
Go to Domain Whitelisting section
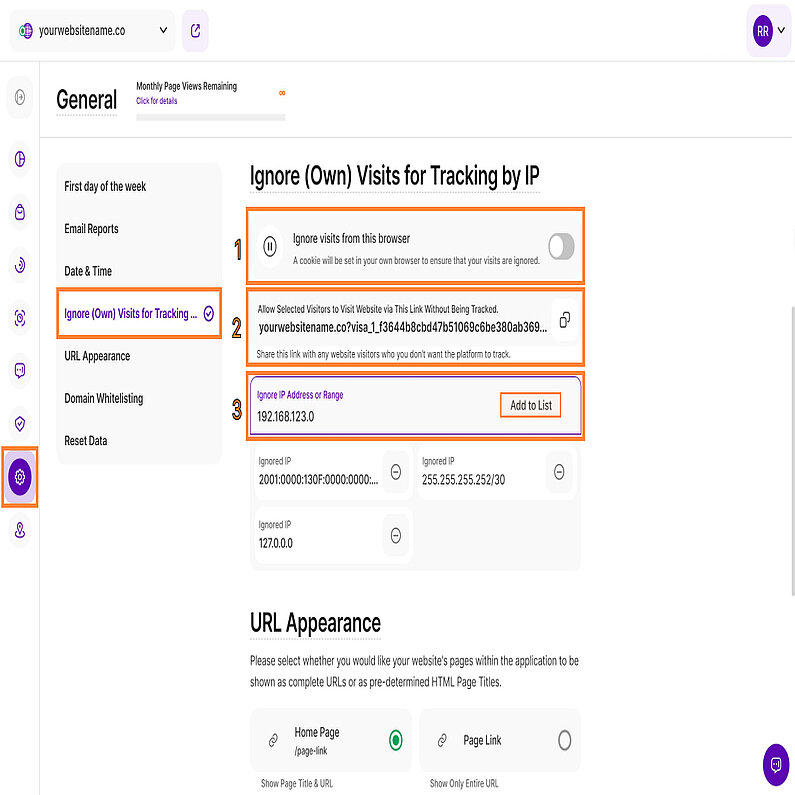[103, 398]
